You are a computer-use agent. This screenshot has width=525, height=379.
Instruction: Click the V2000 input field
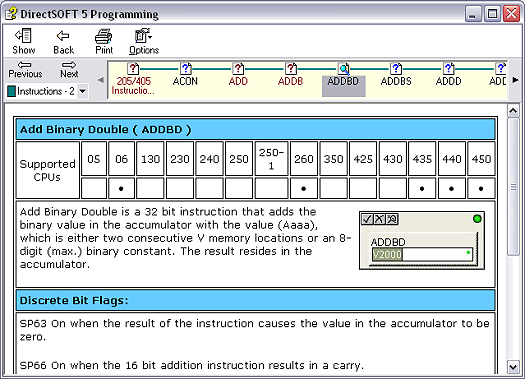(422, 254)
